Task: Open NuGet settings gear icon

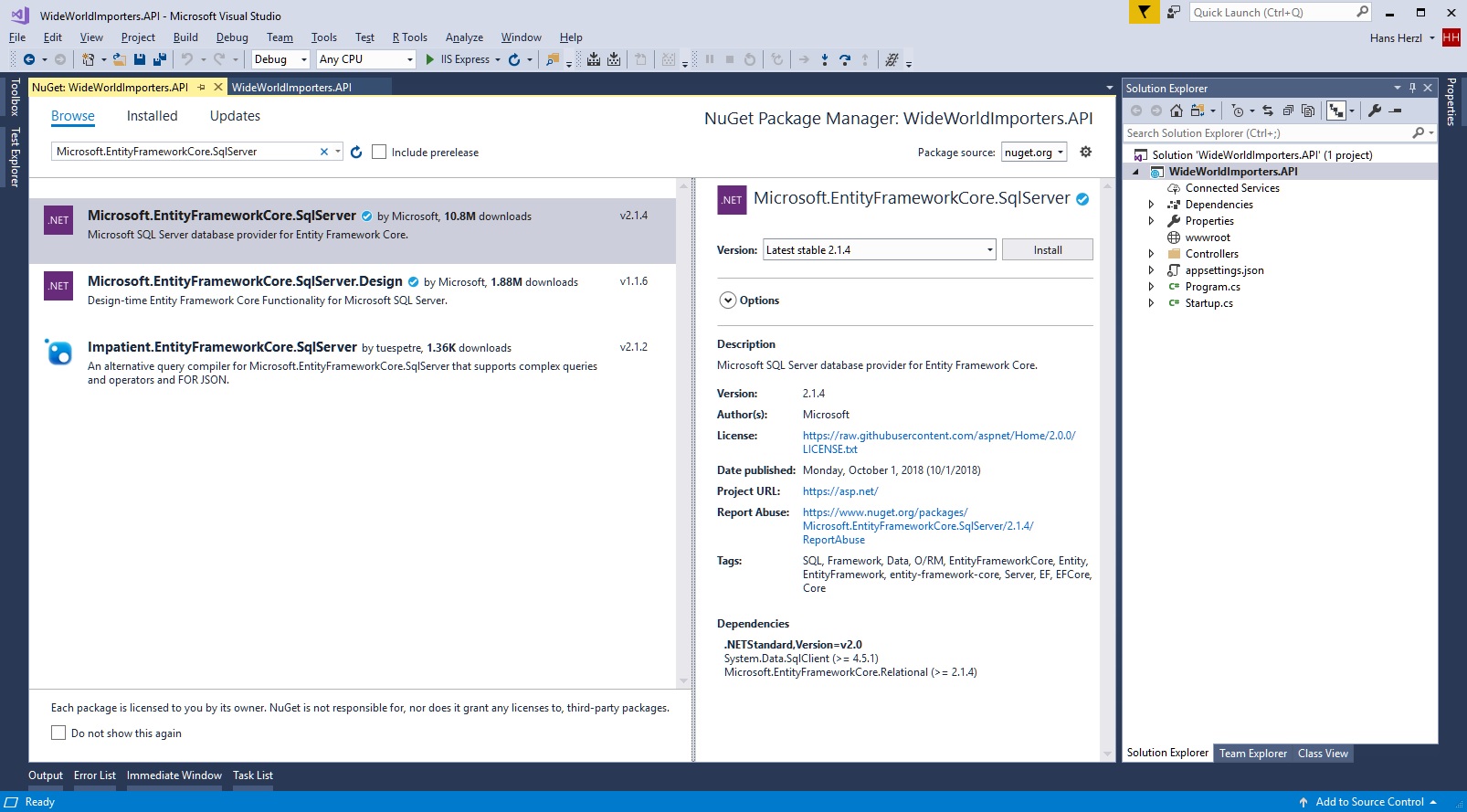Action: [1086, 152]
